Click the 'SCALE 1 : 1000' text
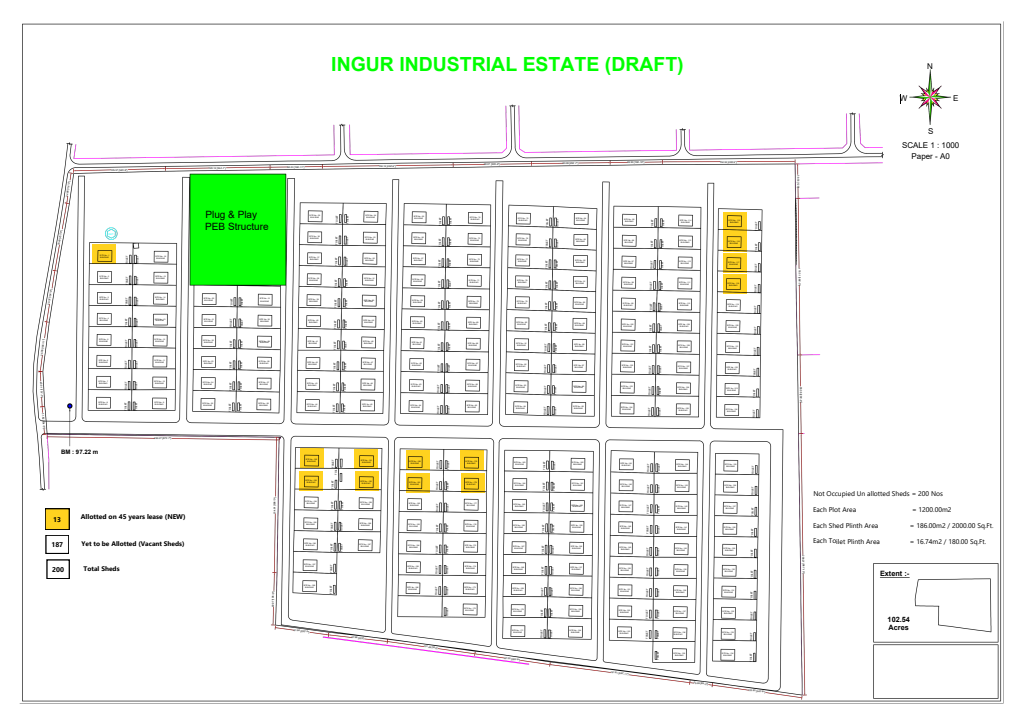The height and width of the screenshot is (725, 1022). (930, 145)
